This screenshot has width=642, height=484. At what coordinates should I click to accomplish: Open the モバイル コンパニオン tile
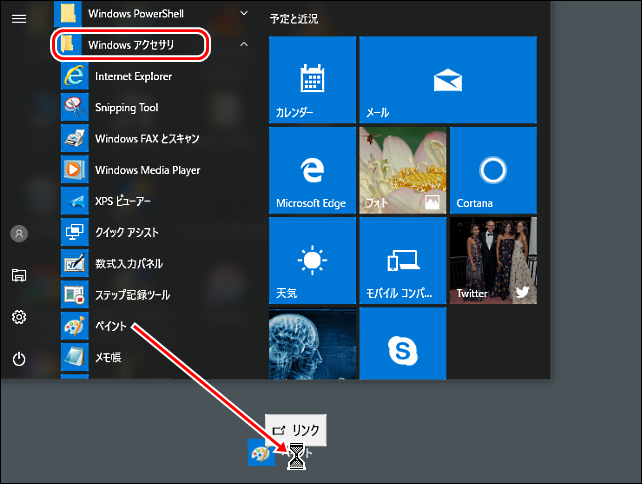[x=403, y=260]
